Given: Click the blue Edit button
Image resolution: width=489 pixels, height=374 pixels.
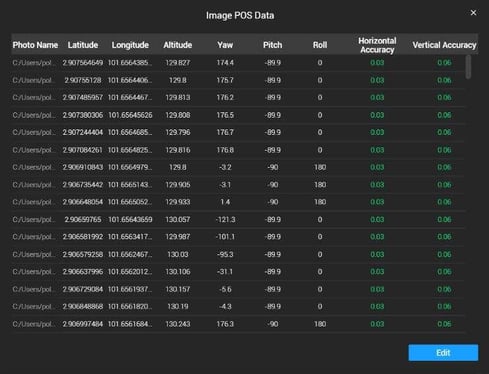Looking at the screenshot, I should [443, 353].
